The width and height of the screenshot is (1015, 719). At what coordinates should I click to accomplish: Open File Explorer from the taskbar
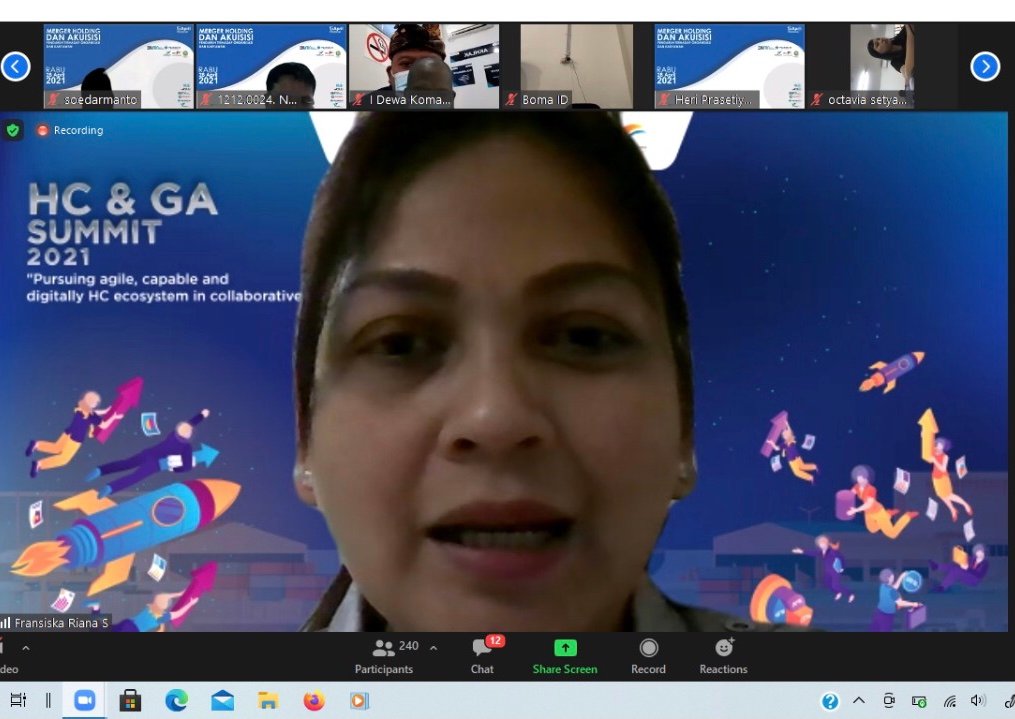268,701
